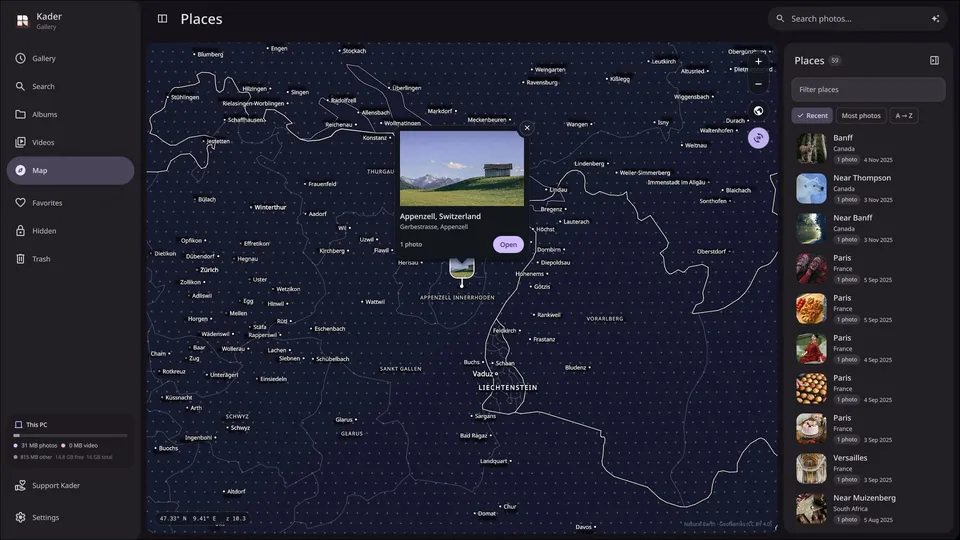Sort places by Most photos
The image size is (960, 540).
click(x=861, y=116)
